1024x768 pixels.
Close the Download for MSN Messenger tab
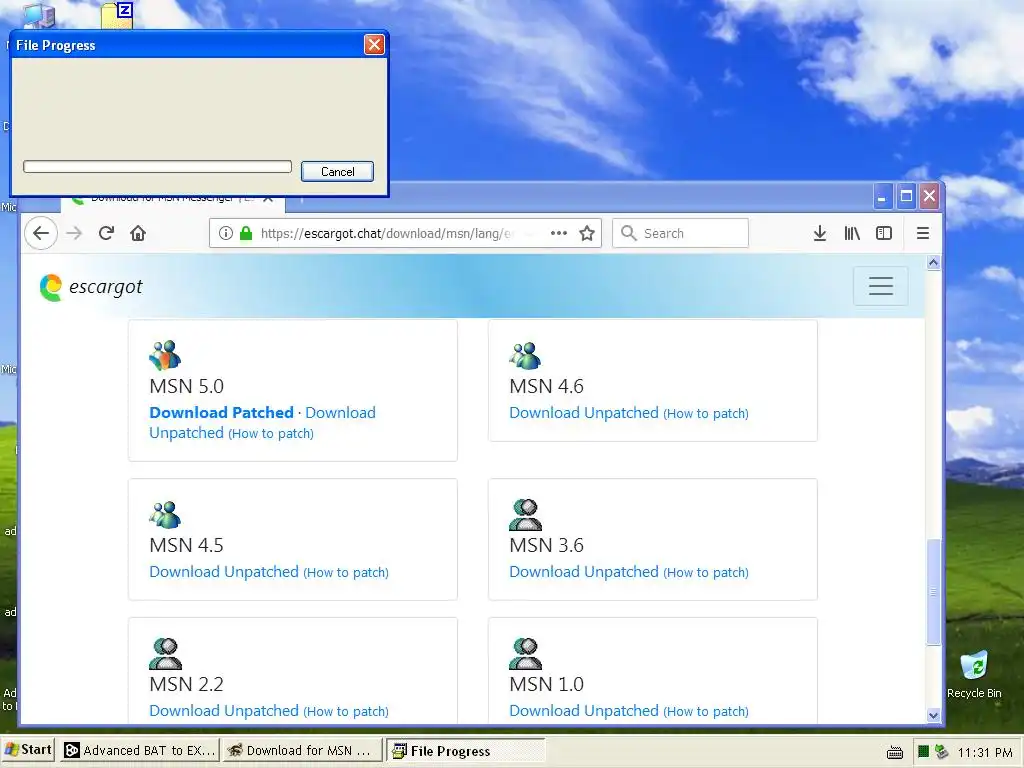268,198
